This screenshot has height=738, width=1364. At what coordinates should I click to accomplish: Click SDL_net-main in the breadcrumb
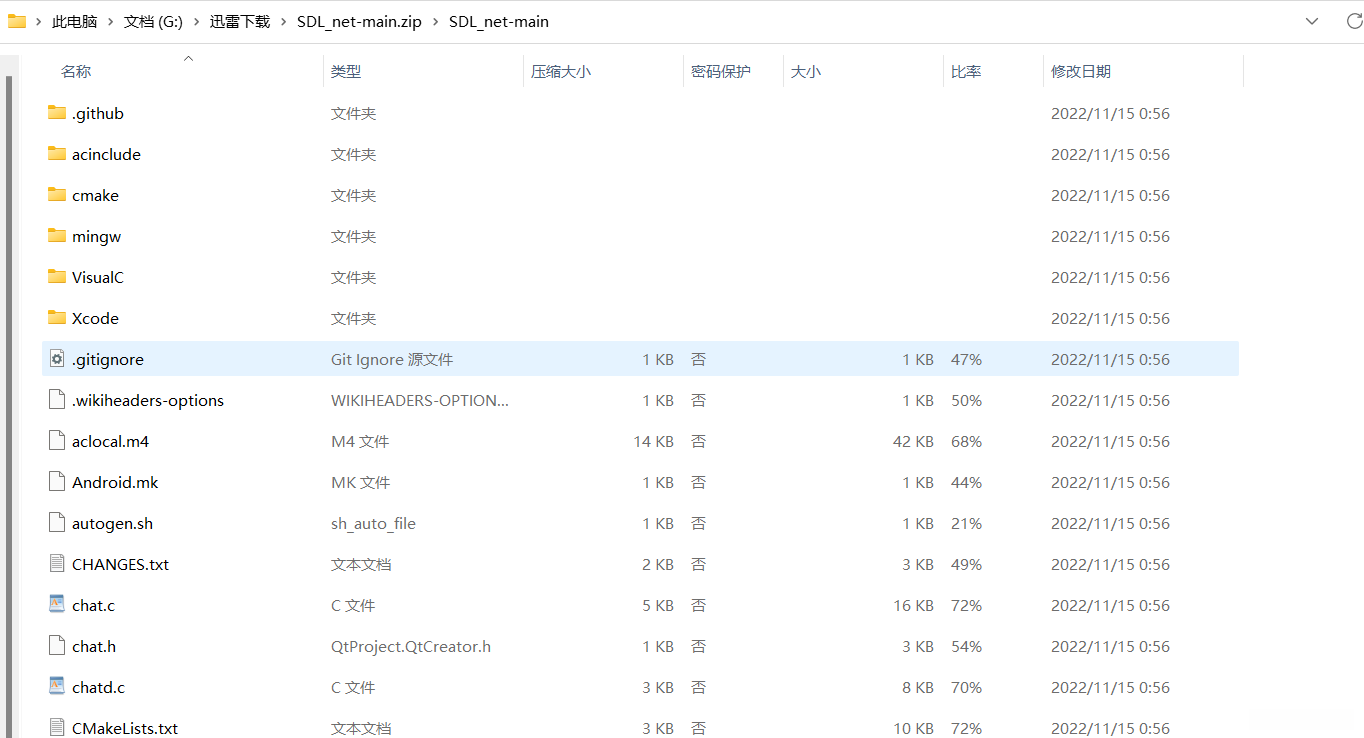[499, 21]
